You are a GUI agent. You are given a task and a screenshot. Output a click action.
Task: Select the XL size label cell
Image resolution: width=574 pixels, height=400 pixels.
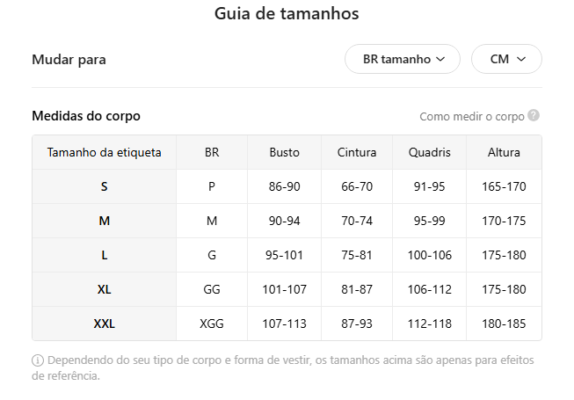pos(104,289)
